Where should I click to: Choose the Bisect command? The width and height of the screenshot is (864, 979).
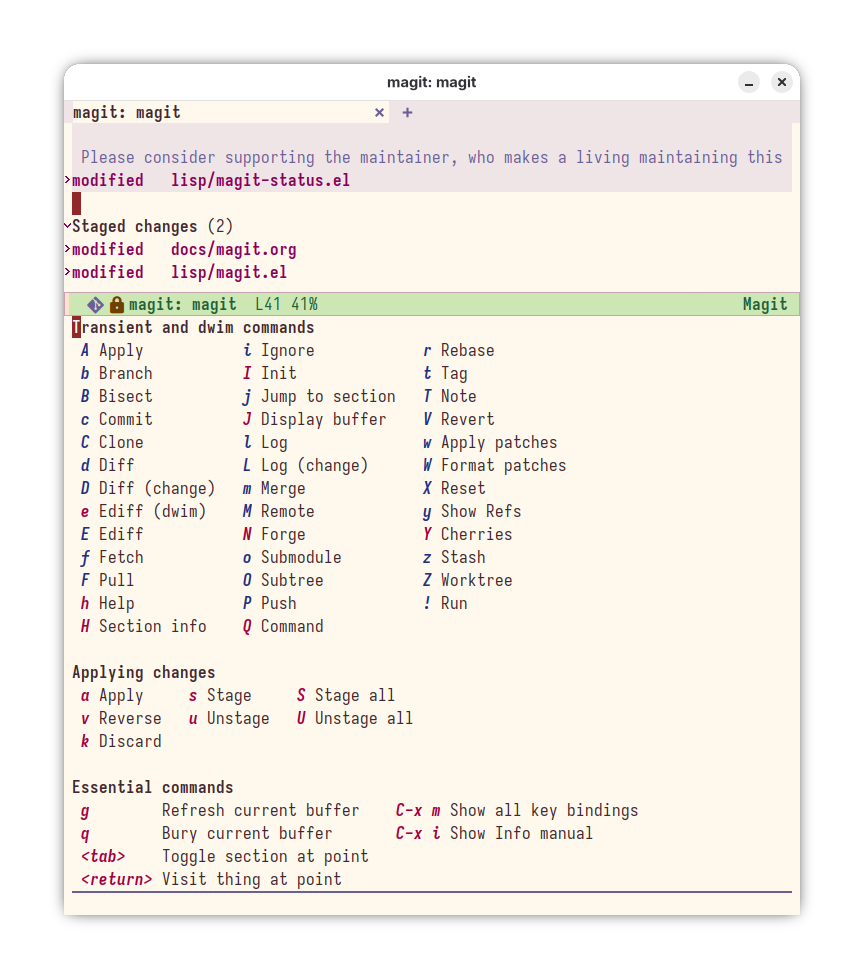(x=117, y=396)
